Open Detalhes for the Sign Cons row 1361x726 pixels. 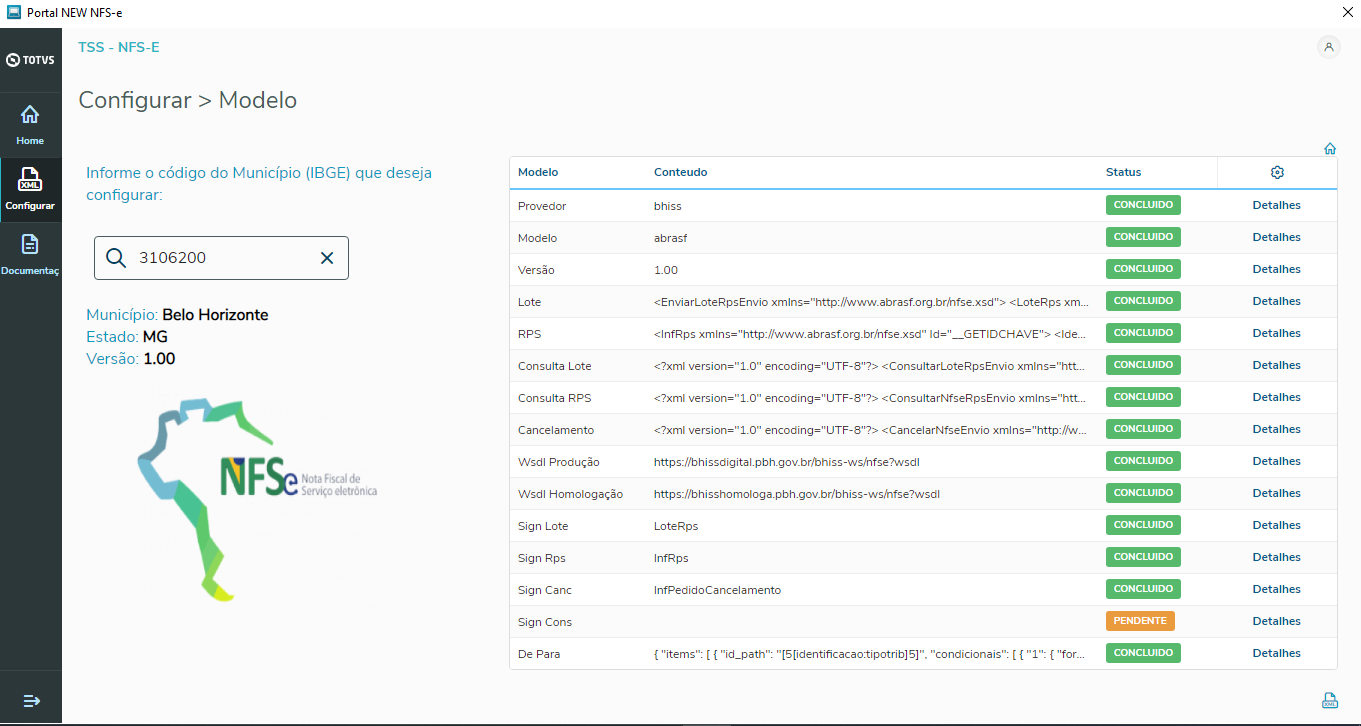point(1276,621)
